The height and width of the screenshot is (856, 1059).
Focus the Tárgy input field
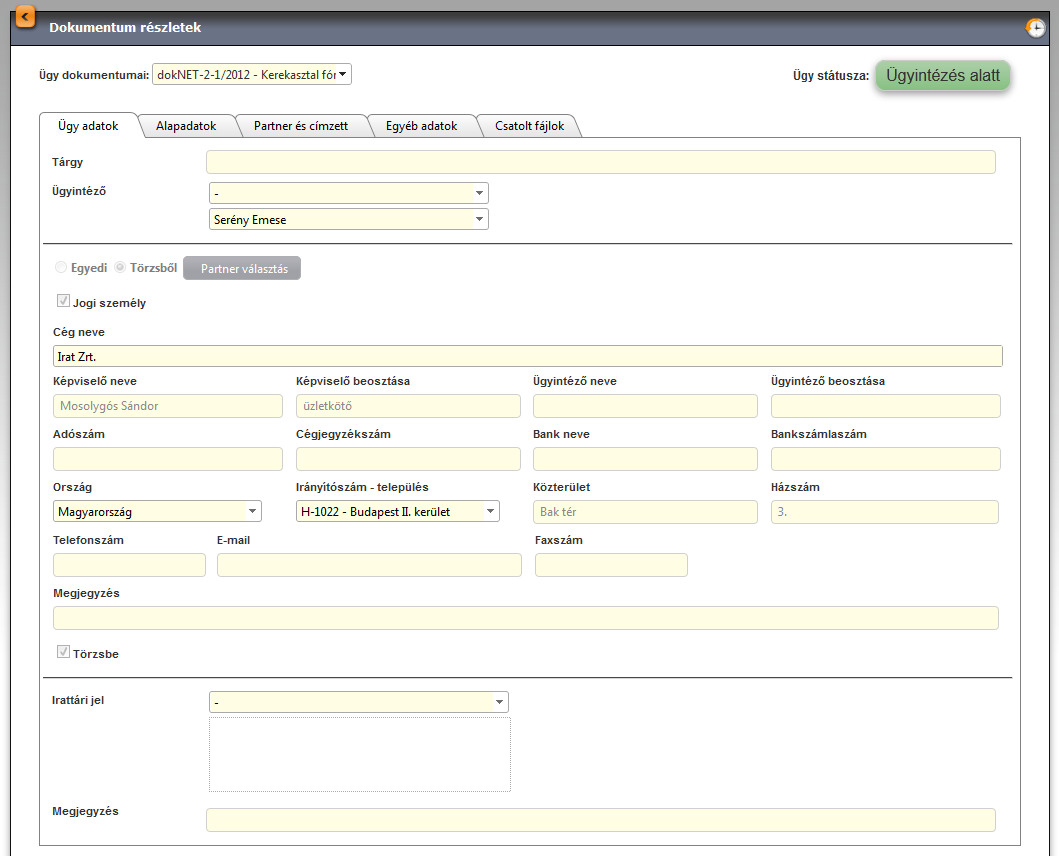600,162
